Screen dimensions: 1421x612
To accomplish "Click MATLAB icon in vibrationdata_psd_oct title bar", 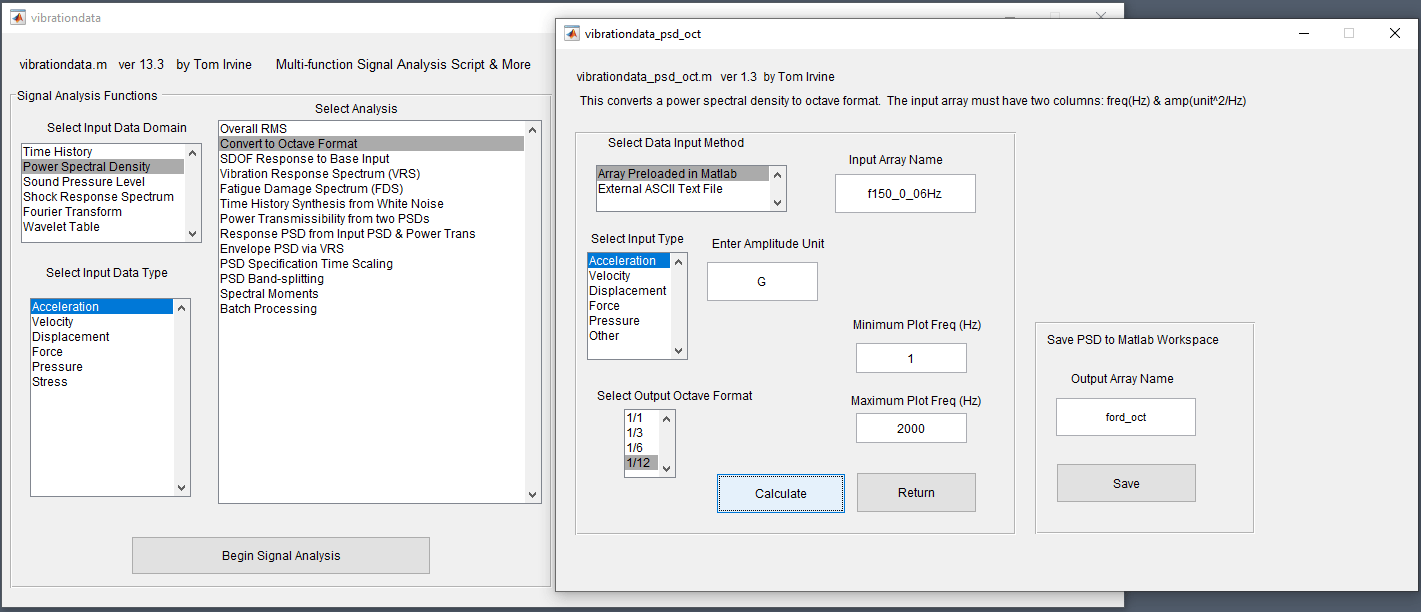I will point(572,33).
